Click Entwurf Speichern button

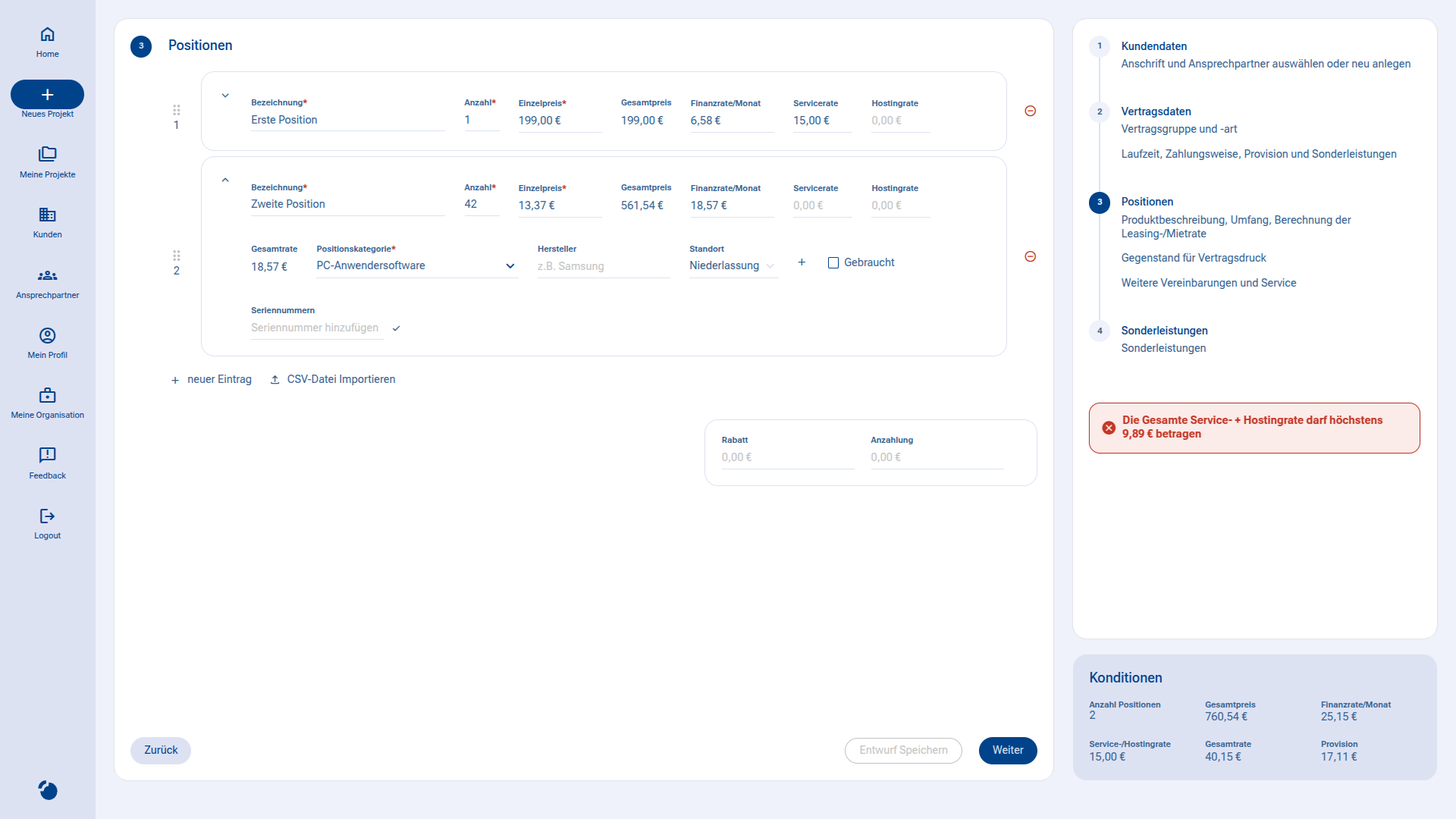pyautogui.click(x=903, y=750)
